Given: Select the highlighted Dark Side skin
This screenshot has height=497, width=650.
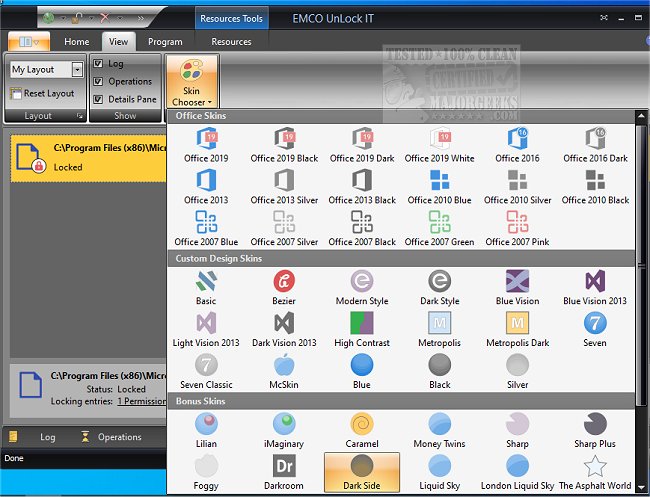Looking at the screenshot, I should 362,472.
